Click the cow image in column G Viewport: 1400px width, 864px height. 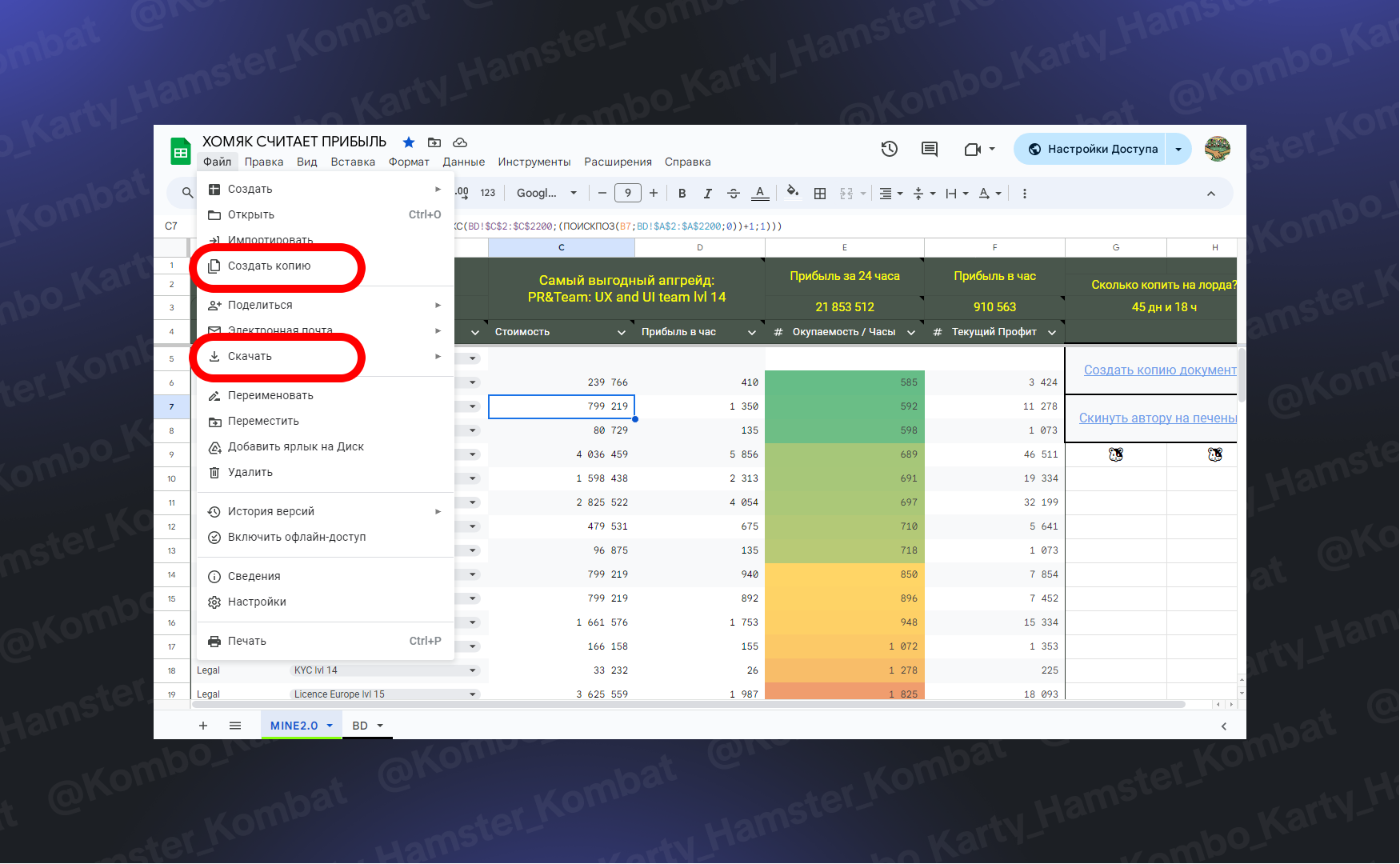pos(1116,454)
